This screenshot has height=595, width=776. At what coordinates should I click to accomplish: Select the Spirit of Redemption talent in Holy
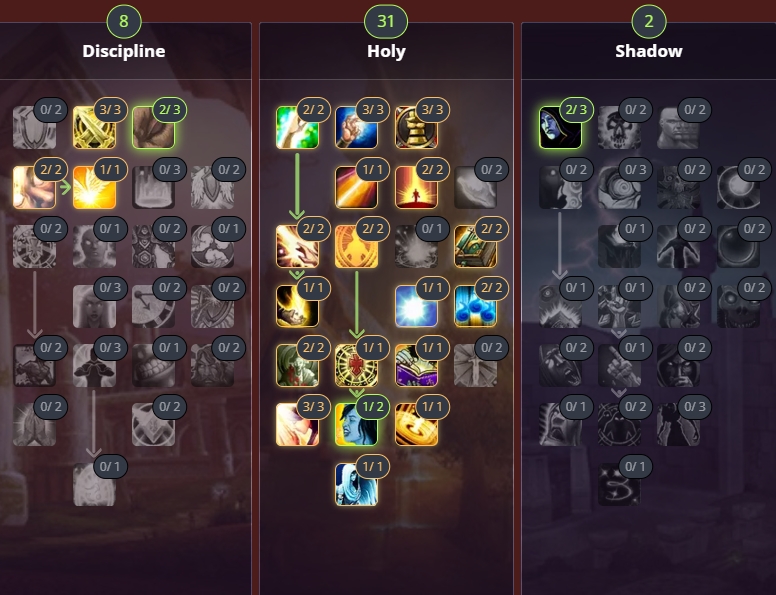pos(416,306)
